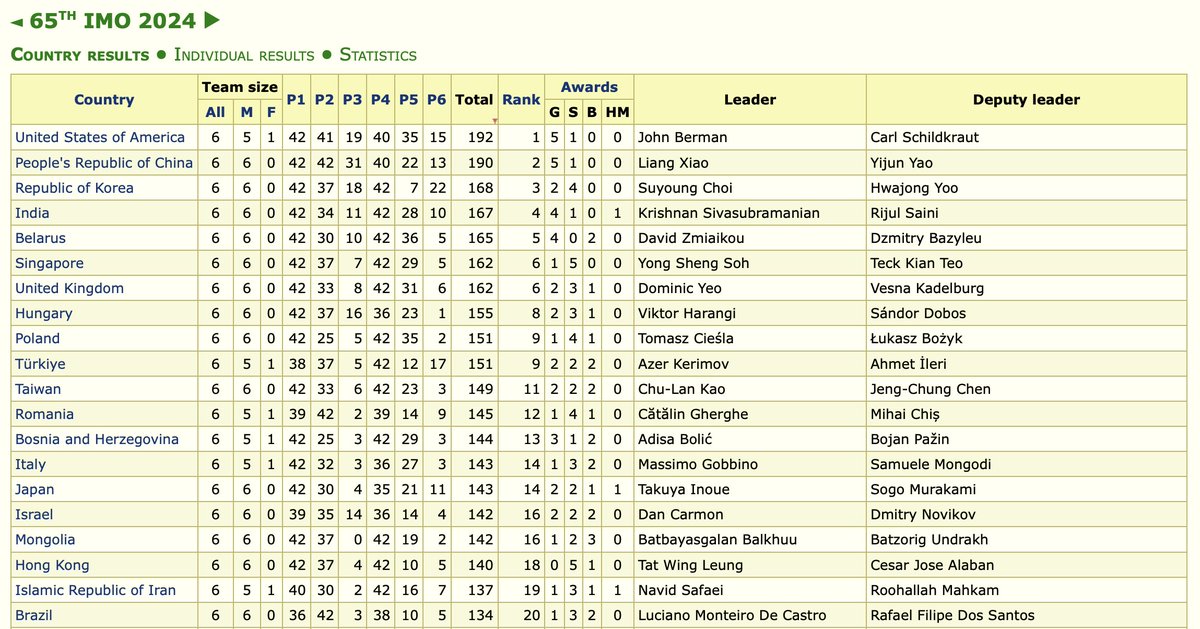Sort by the P4 score column
The width and height of the screenshot is (1200, 629).
click(x=380, y=99)
